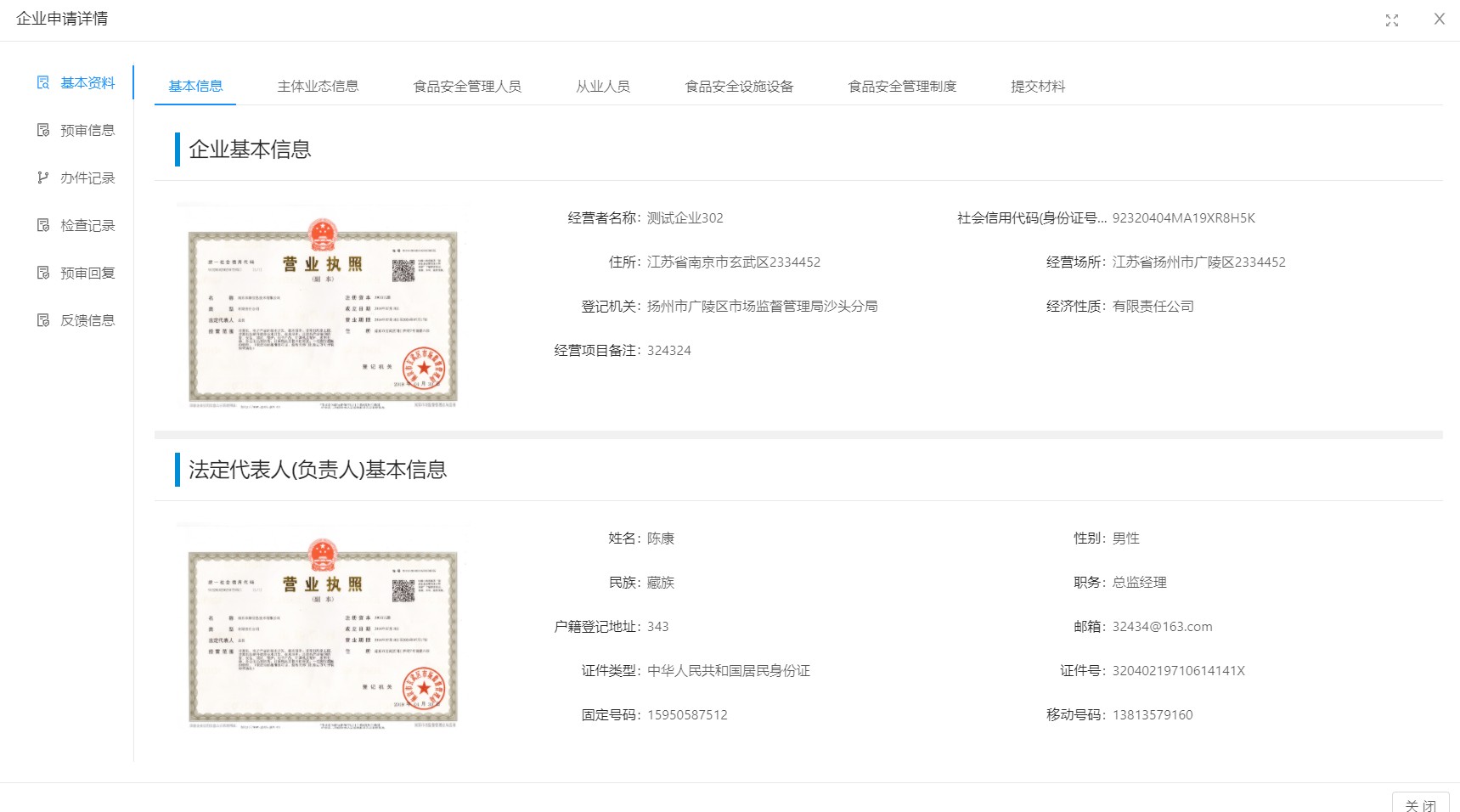Switch to the 提交材料 tab
Image resolution: width=1460 pixels, height=812 pixels.
[x=1038, y=87]
